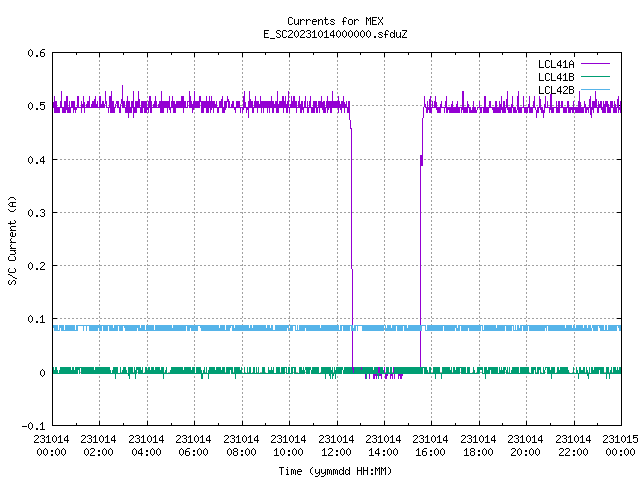
Task: Click the x-axis tick label 231014 20:00
Action: point(526,446)
